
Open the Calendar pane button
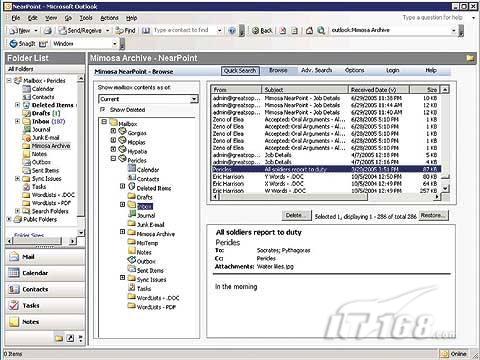(x=45, y=273)
